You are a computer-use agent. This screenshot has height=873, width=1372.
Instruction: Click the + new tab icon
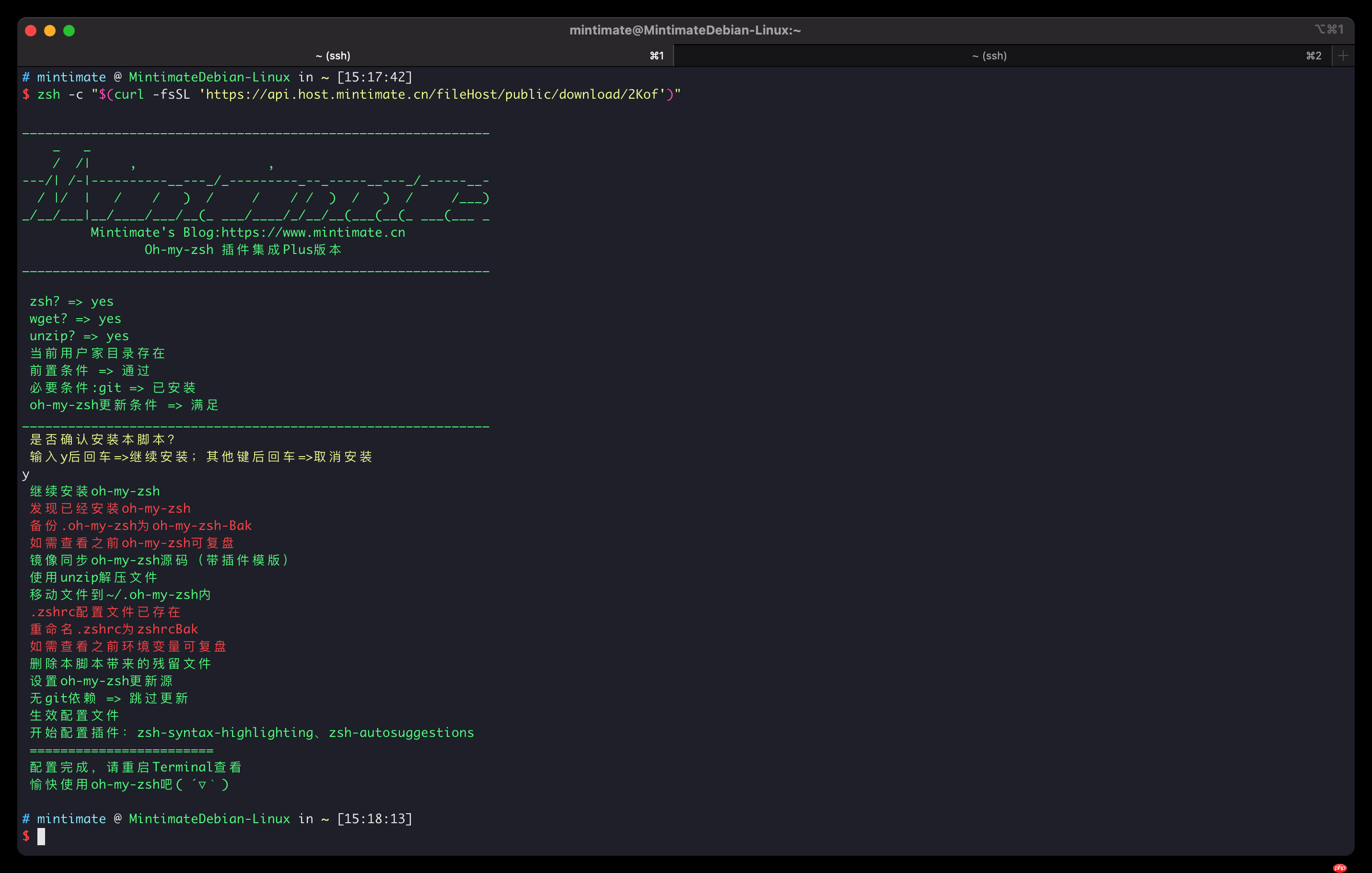[x=1344, y=55]
